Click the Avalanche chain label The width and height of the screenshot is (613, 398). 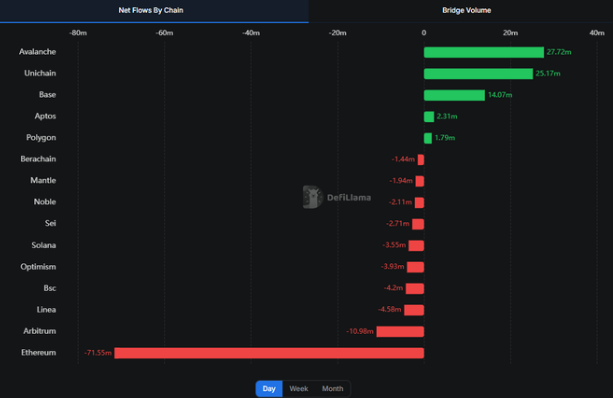coord(38,52)
